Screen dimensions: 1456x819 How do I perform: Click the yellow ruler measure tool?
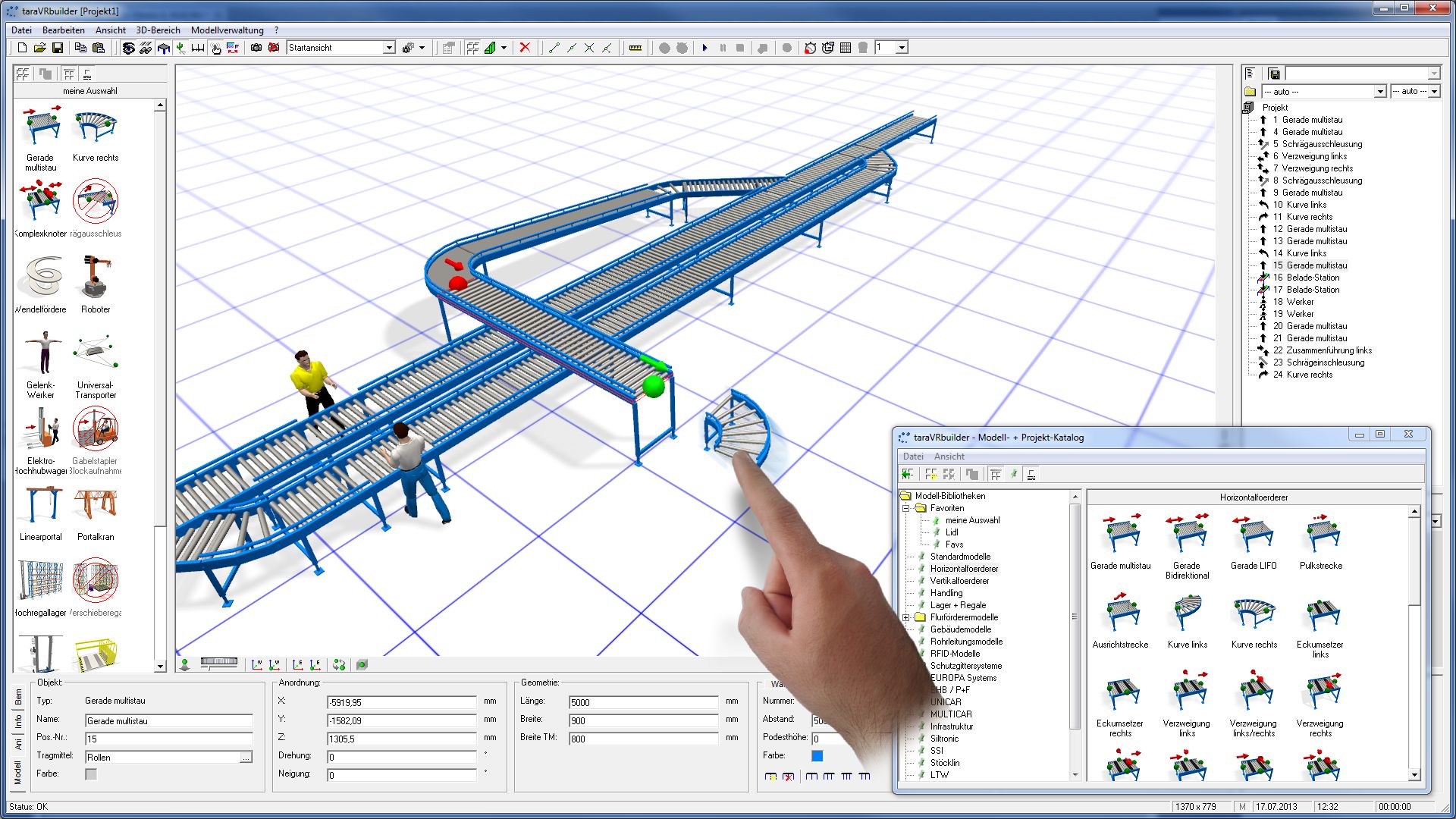coord(635,48)
